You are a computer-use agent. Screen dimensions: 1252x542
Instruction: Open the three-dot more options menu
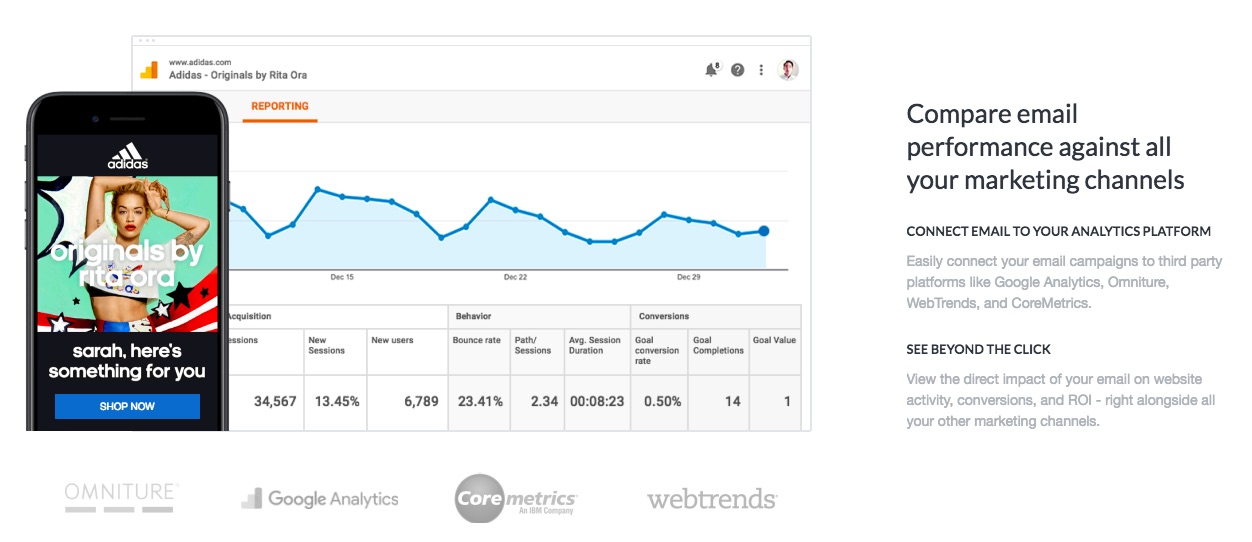click(x=761, y=70)
